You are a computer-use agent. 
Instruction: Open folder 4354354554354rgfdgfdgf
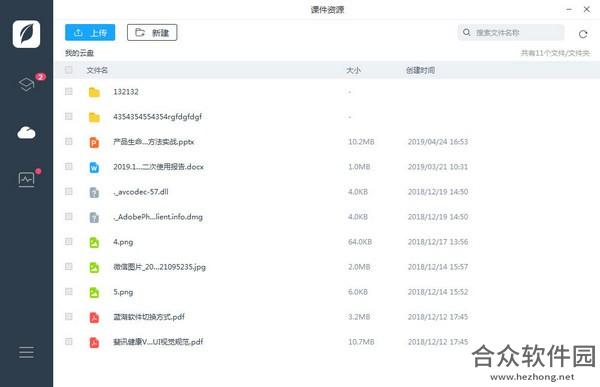[x=157, y=117]
